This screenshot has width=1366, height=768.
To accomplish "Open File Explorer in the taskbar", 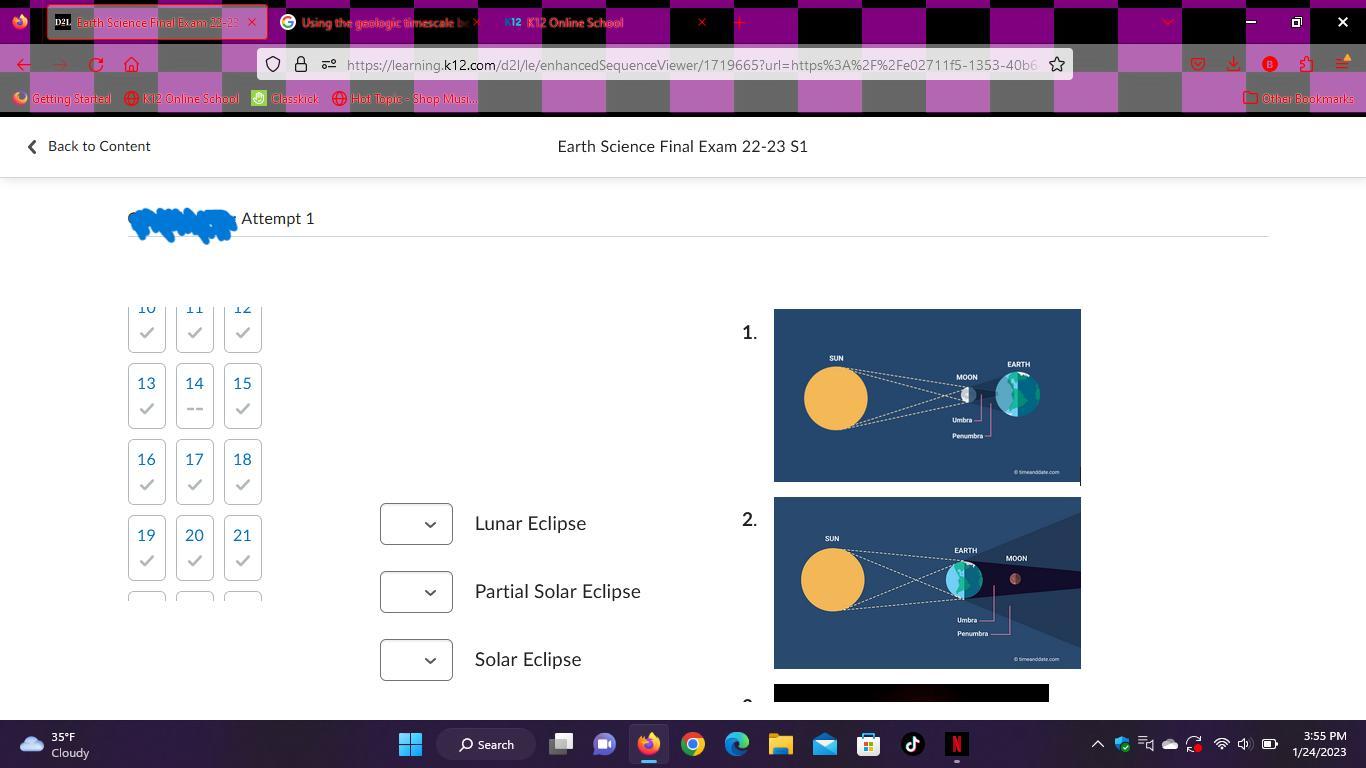I will coord(780,744).
